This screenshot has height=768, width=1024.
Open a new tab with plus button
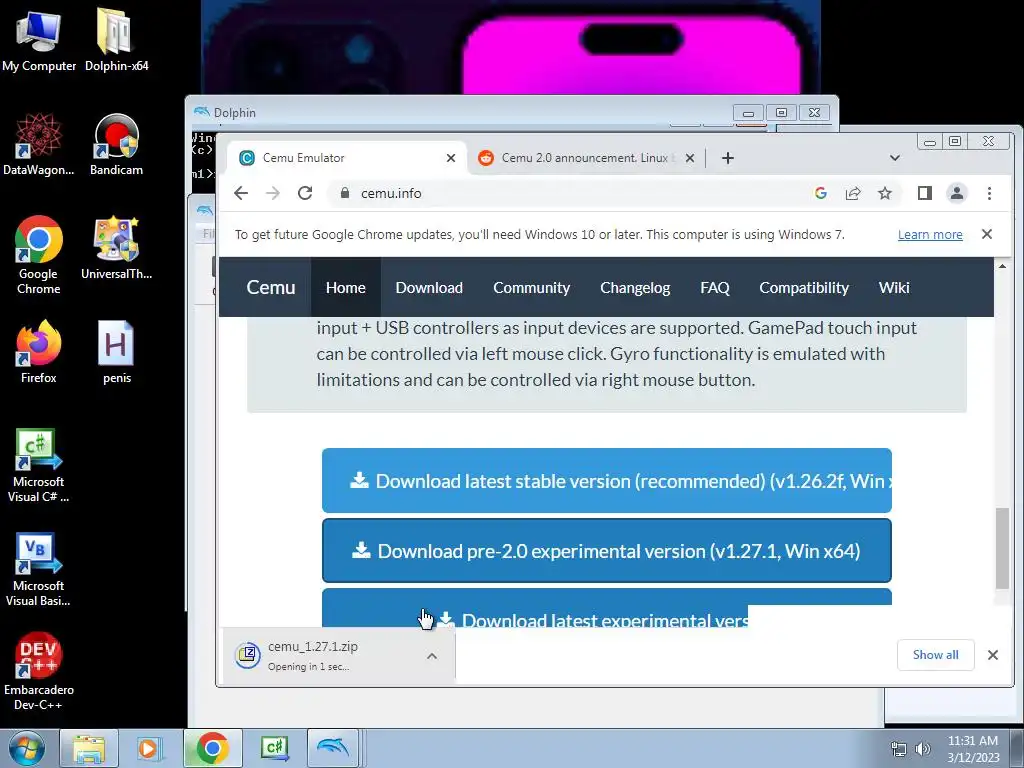pyautogui.click(x=728, y=158)
